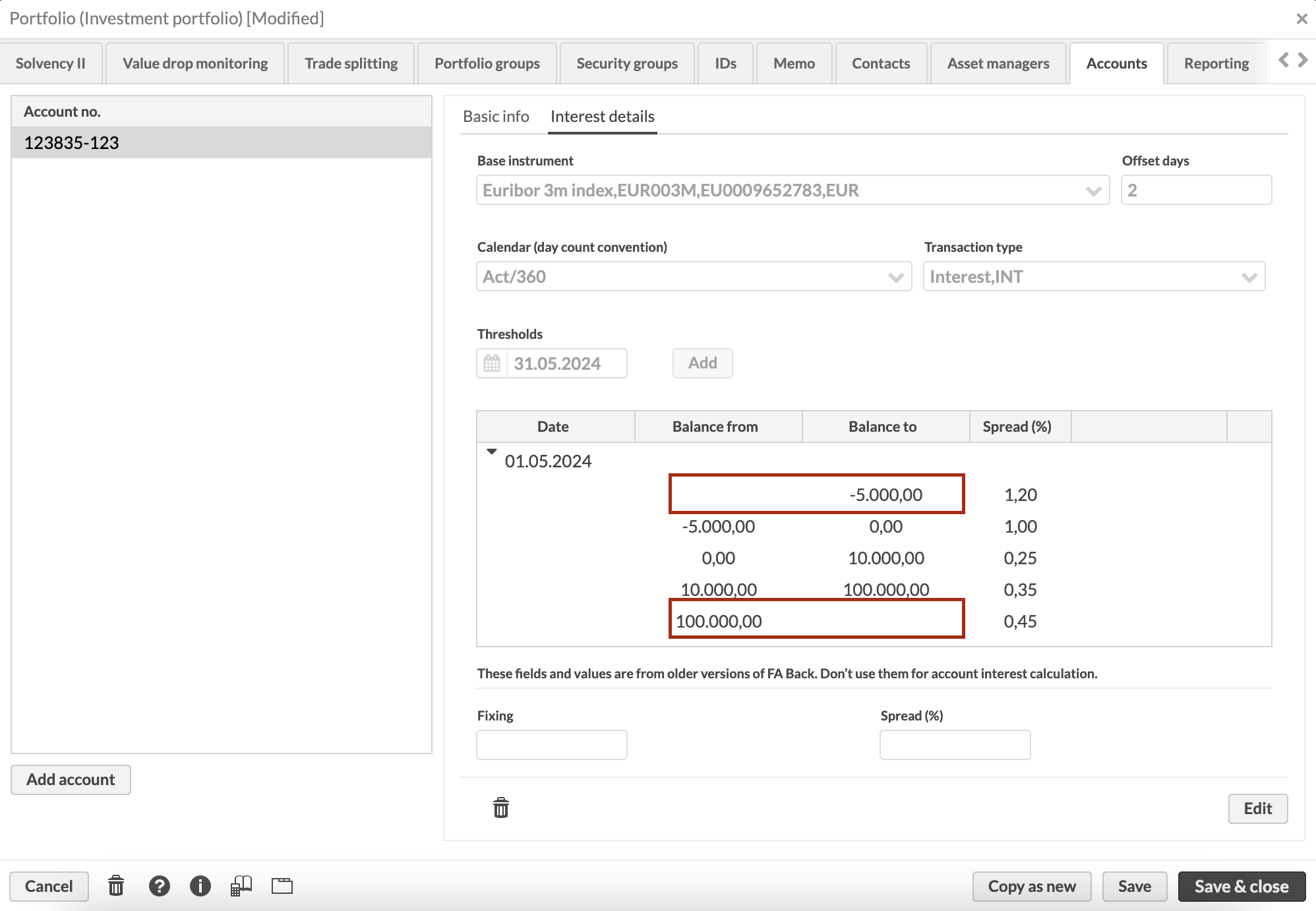Select threshold row with spread 0,35
Screen dimensions: 1316x911
pos(874,589)
